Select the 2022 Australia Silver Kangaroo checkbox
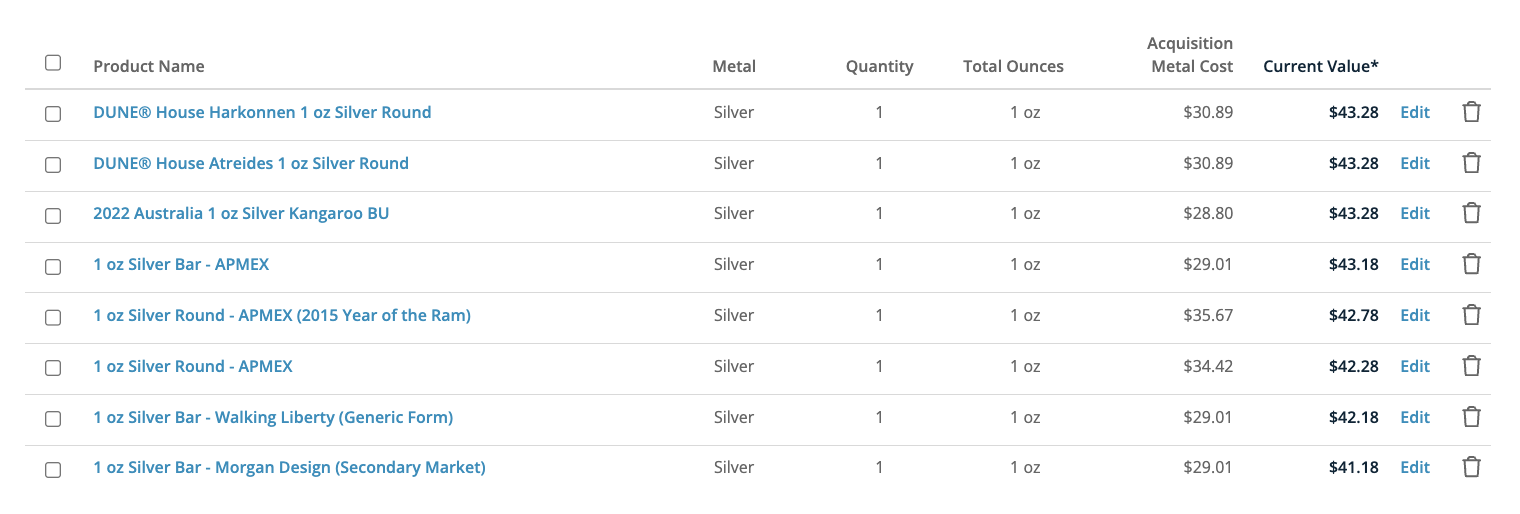This screenshot has width=1520, height=514. pyautogui.click(x=53, y=215)
